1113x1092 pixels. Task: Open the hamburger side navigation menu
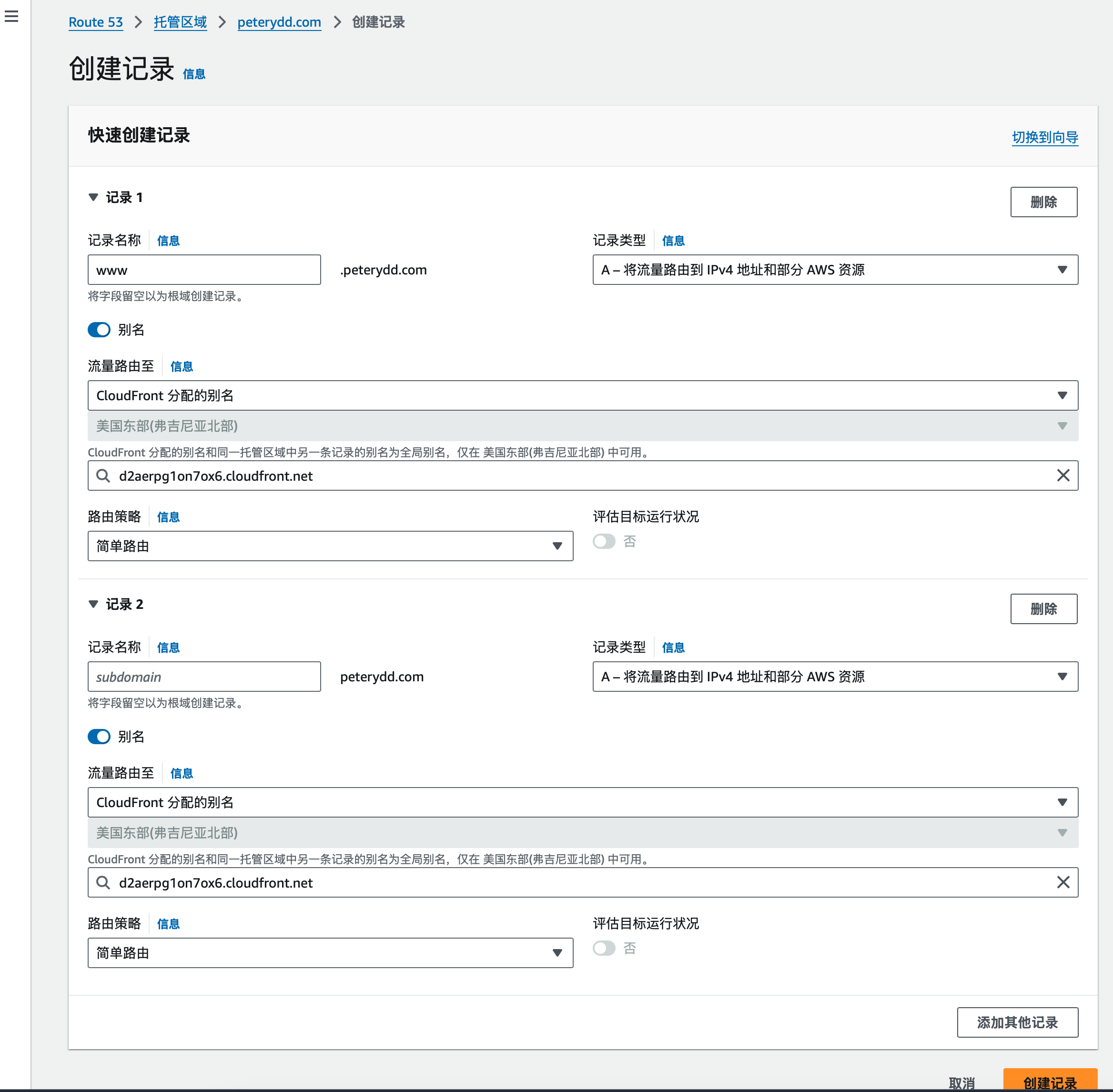[x=11, y=16]
